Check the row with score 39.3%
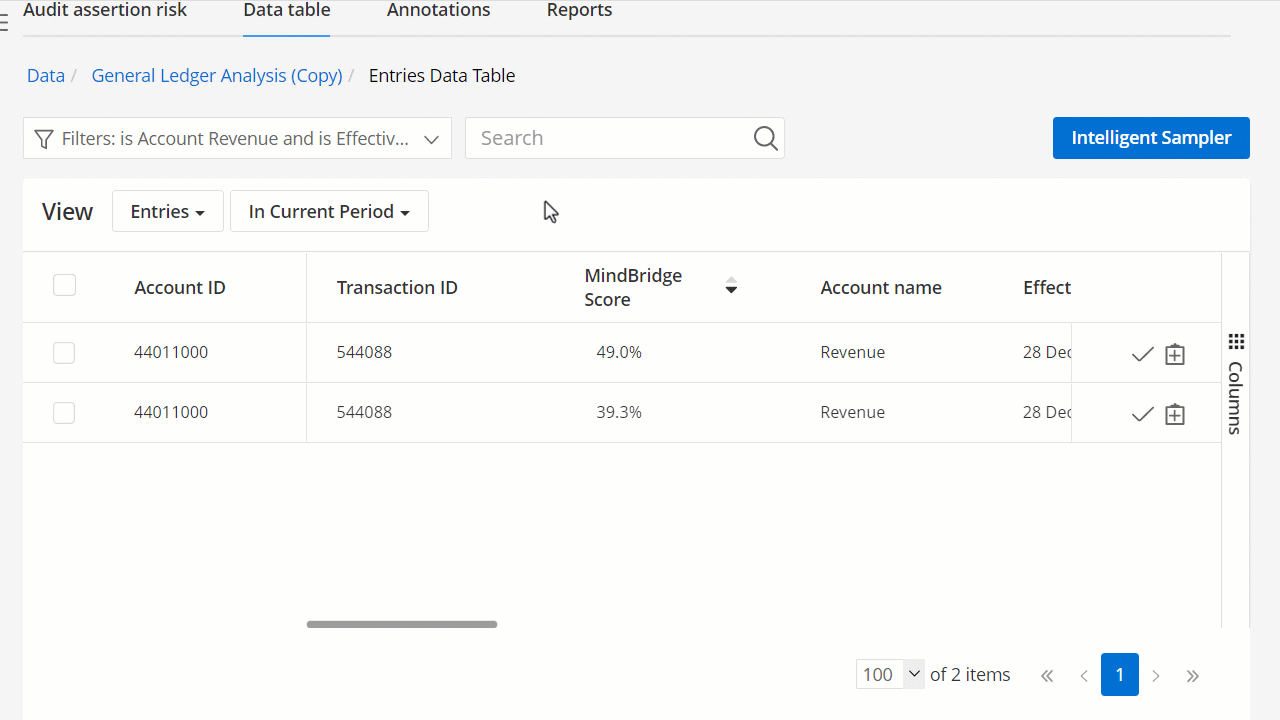Screen dimensions: 1280x720 click(x=64, y=412)
